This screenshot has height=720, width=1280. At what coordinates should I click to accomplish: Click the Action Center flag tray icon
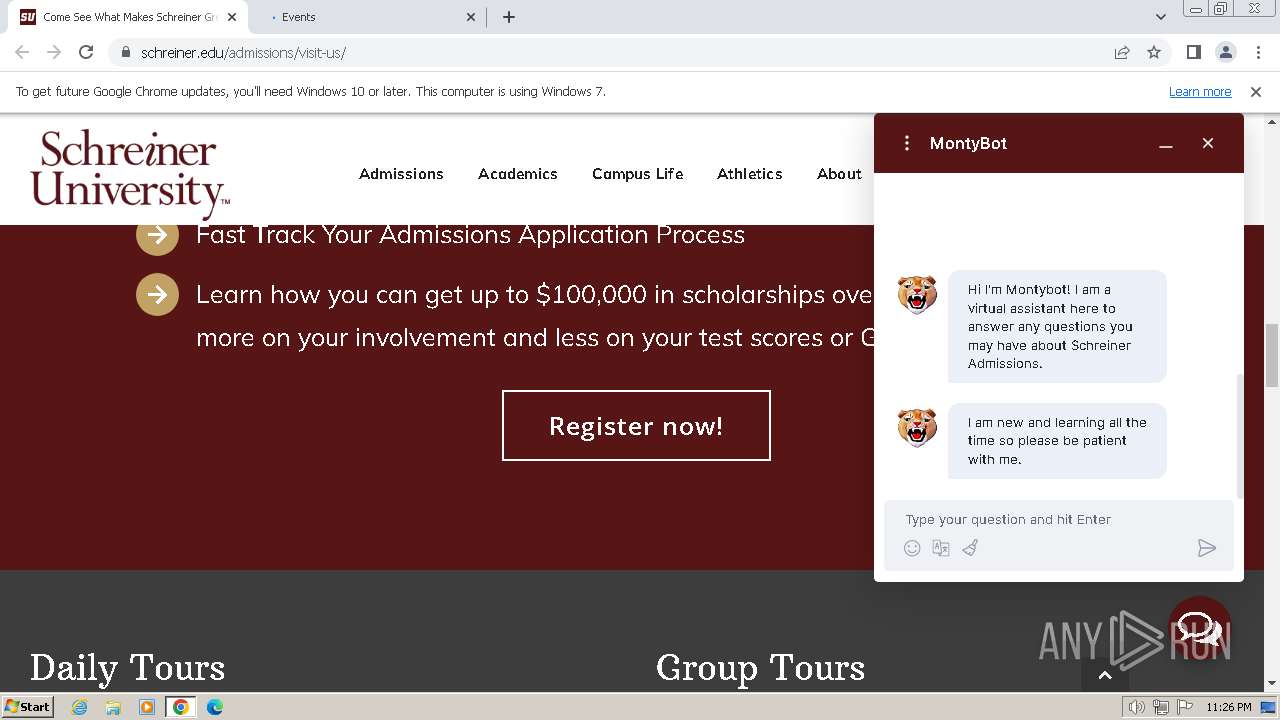(x=1183, y=707)
